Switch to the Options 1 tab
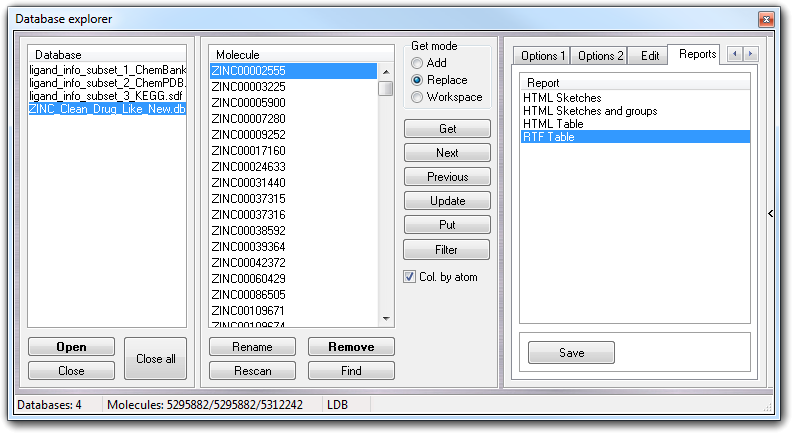The height and width of the screenshot is (433, 792). point(542,56)
